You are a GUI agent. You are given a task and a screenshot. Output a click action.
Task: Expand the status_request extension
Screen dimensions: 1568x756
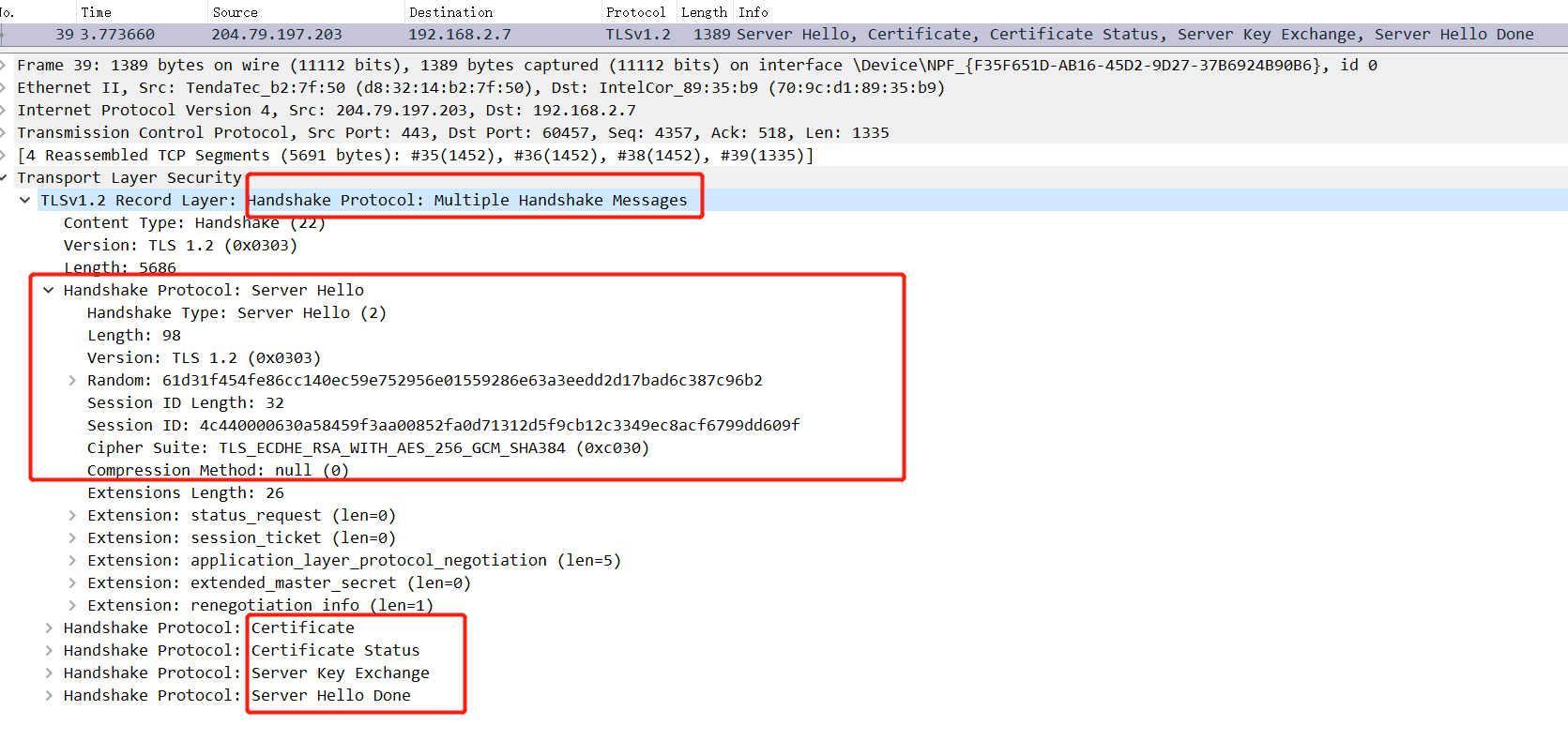72,516
